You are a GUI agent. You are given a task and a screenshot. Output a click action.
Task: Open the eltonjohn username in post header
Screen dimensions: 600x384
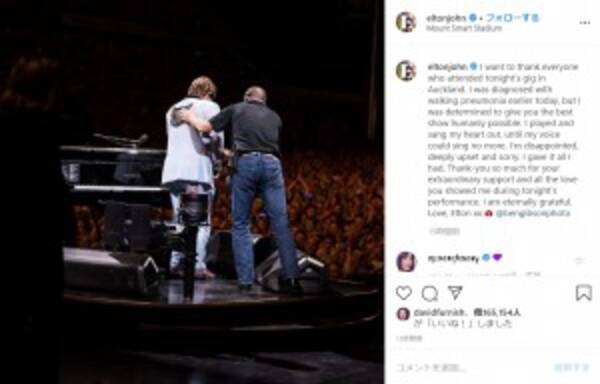point(446,18)
